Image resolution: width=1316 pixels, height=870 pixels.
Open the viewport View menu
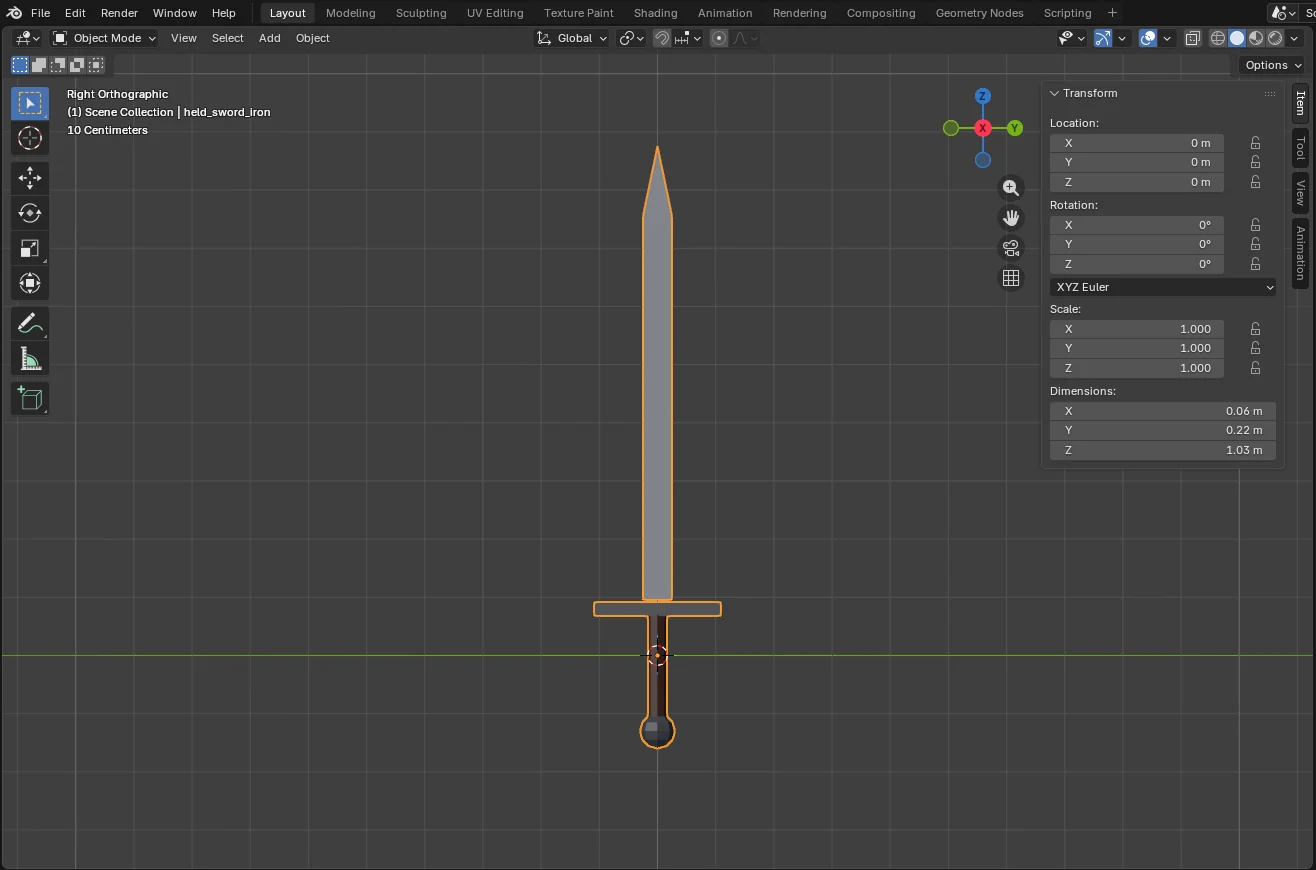(184, 38)
